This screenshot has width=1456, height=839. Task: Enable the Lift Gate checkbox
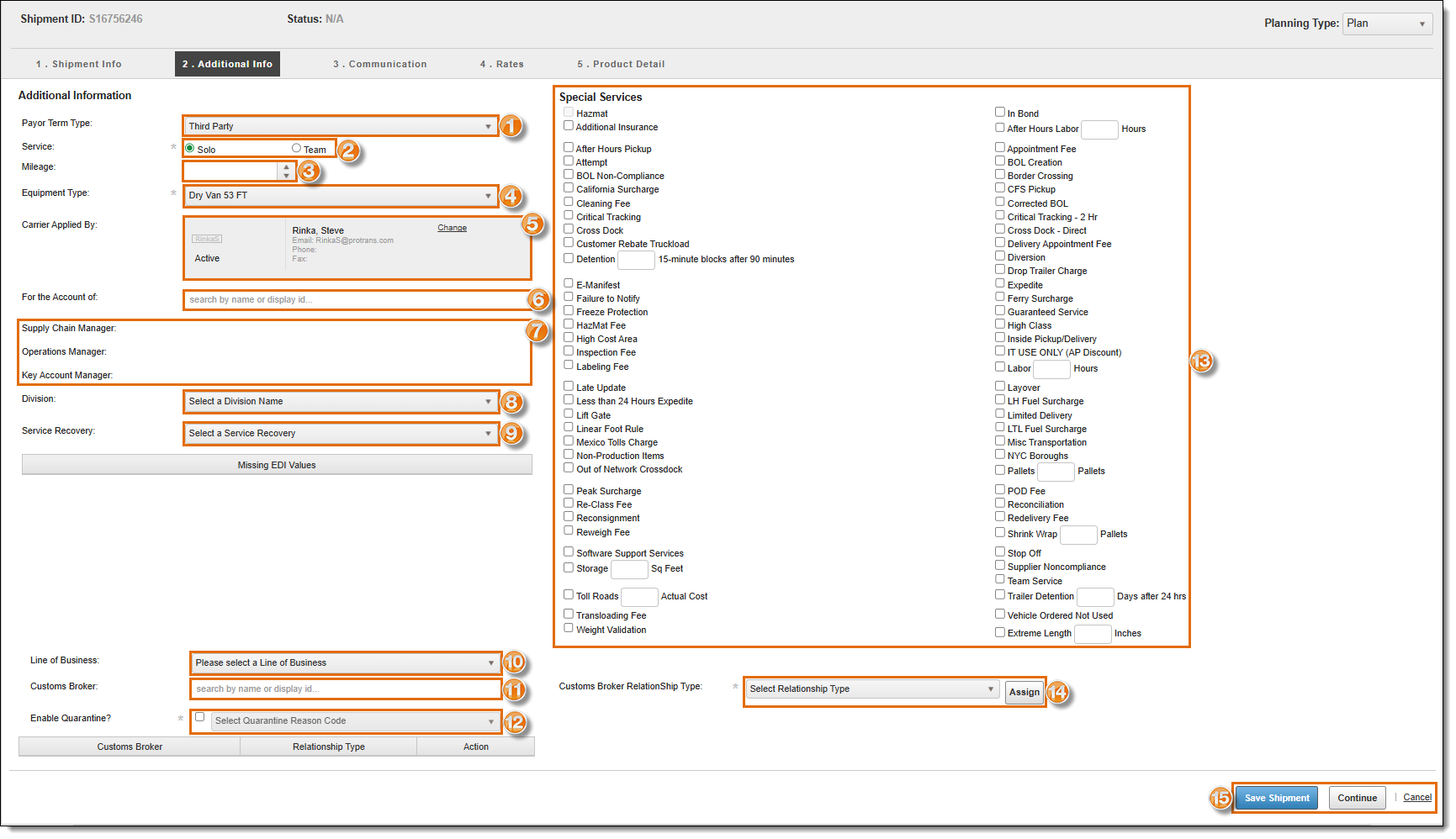coord(569,414)
